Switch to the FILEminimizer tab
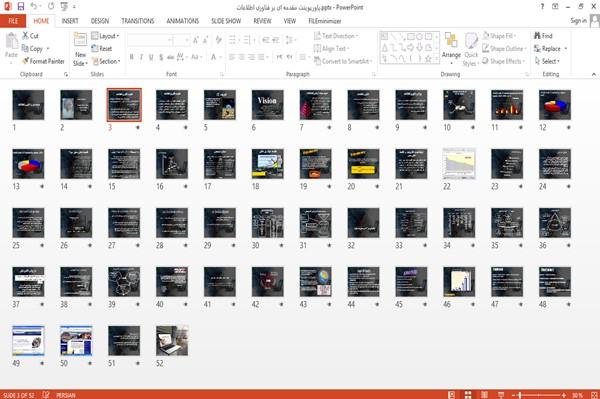Viewport: 600px width, 399px height. pos(325,21)
